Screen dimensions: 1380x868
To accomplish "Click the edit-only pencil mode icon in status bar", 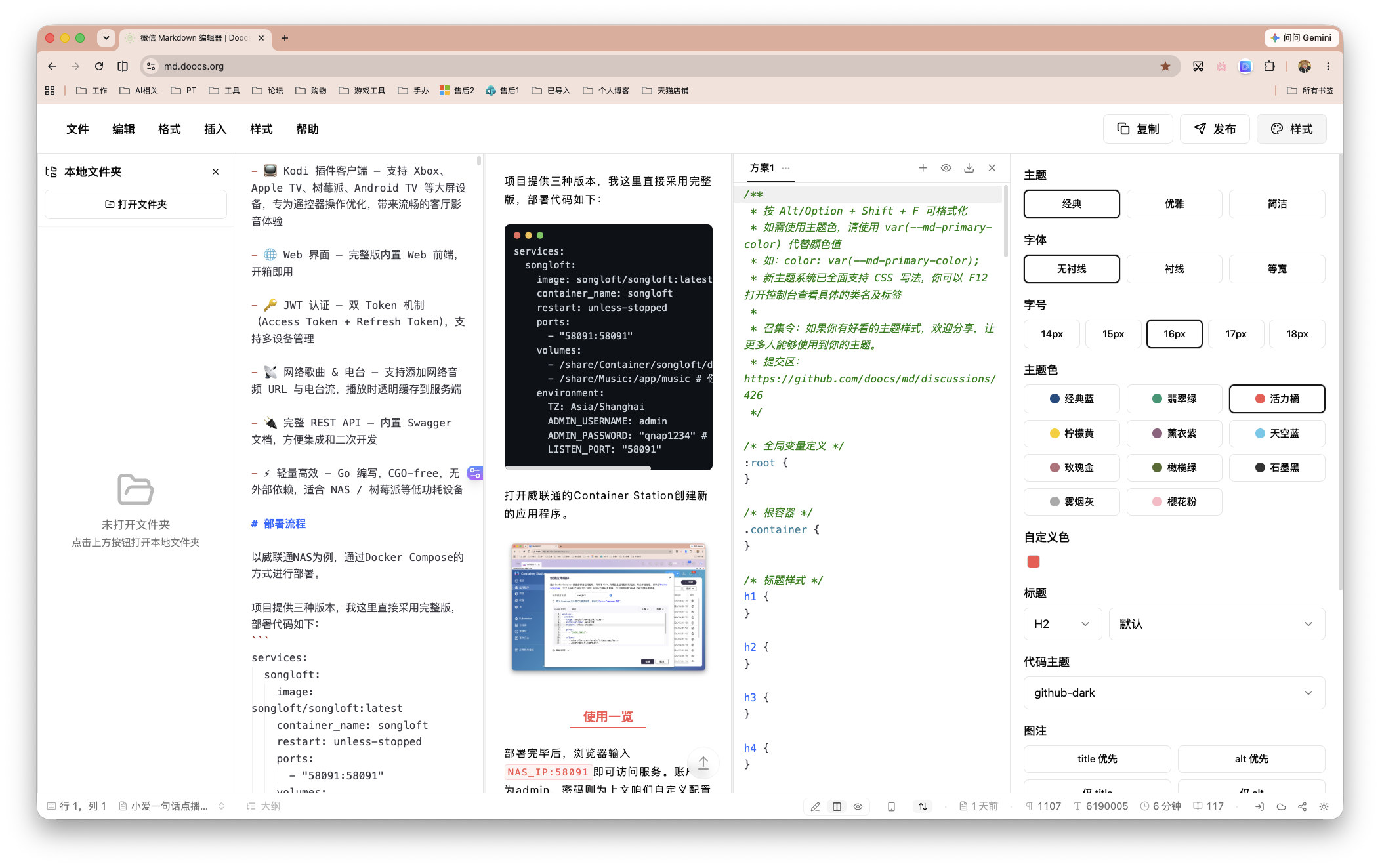I will click(x=815, y=806).
